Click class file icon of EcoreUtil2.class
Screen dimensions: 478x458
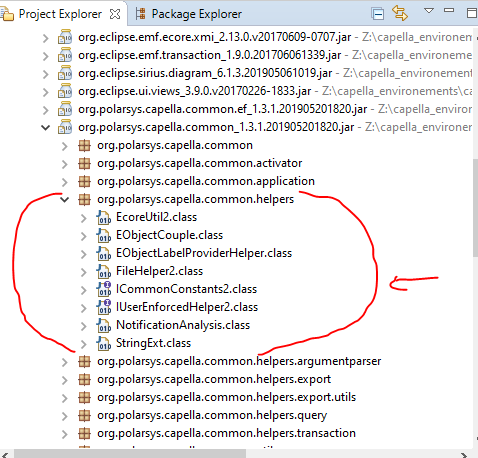tap(103, 218)
